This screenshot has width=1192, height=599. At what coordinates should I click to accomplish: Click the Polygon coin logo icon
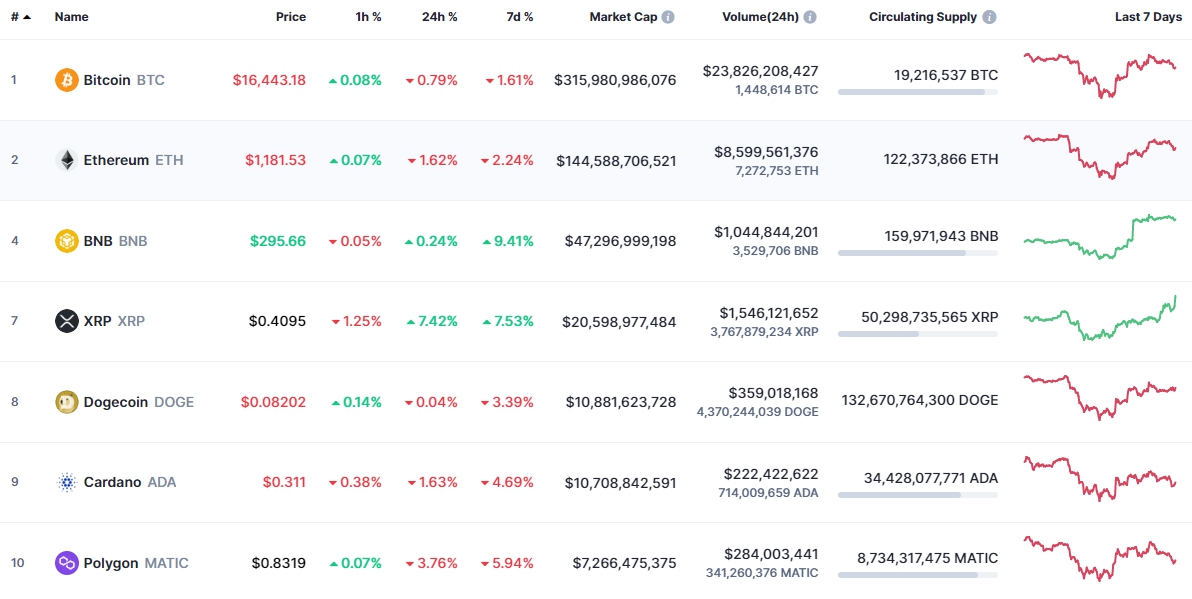[x=67, y=563]
